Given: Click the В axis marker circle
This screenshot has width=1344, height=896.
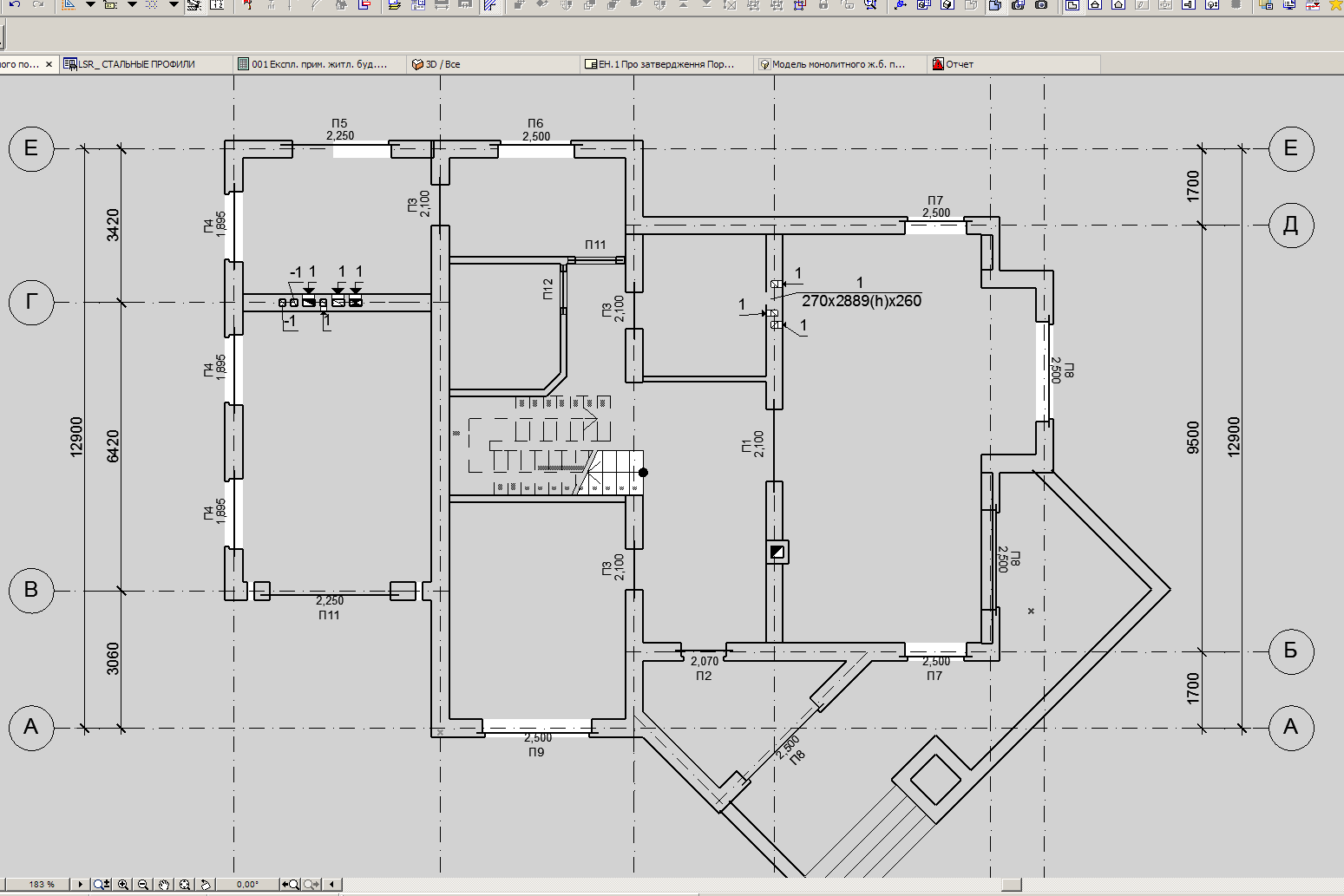Looking at the screenshot, I should (x=31, y=591).
